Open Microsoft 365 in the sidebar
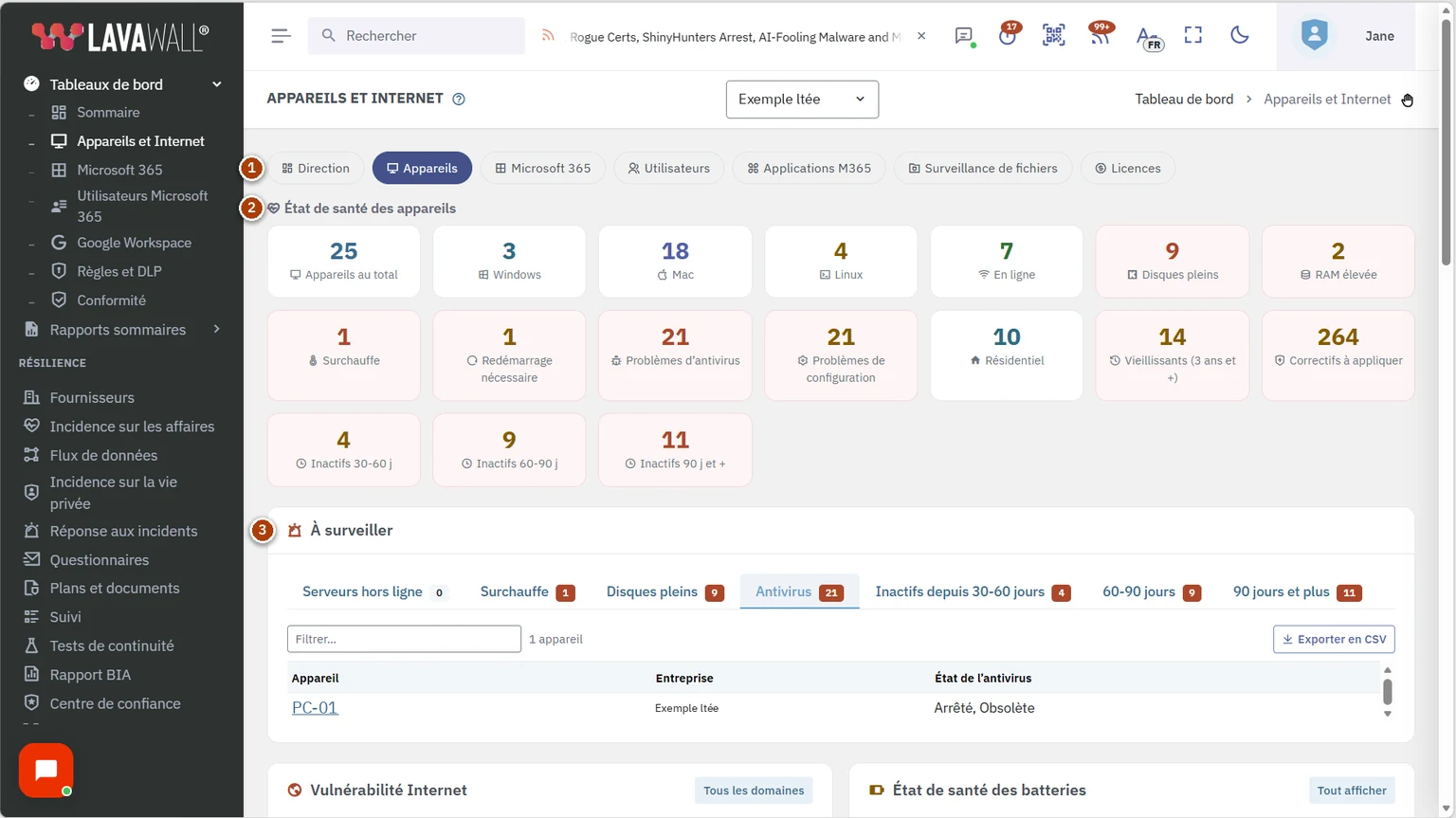 [x=119, y=170]
